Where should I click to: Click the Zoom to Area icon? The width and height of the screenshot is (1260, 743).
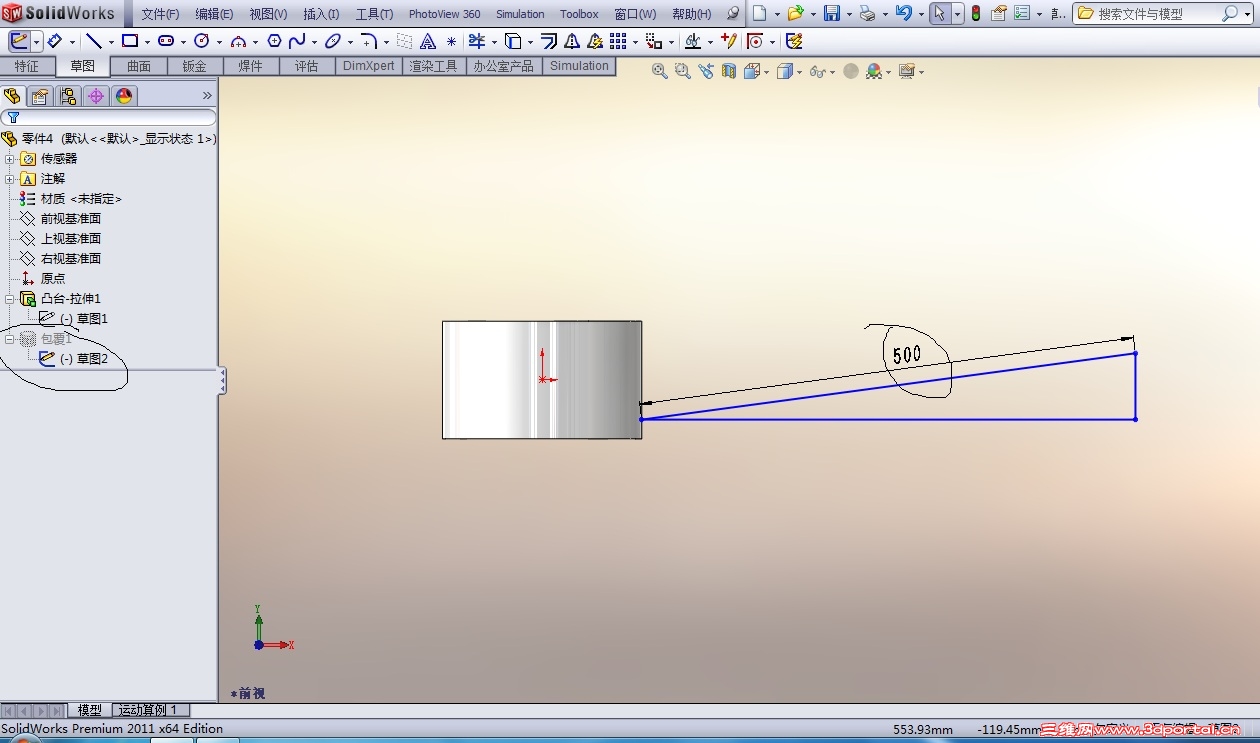(x=683, y=71)
